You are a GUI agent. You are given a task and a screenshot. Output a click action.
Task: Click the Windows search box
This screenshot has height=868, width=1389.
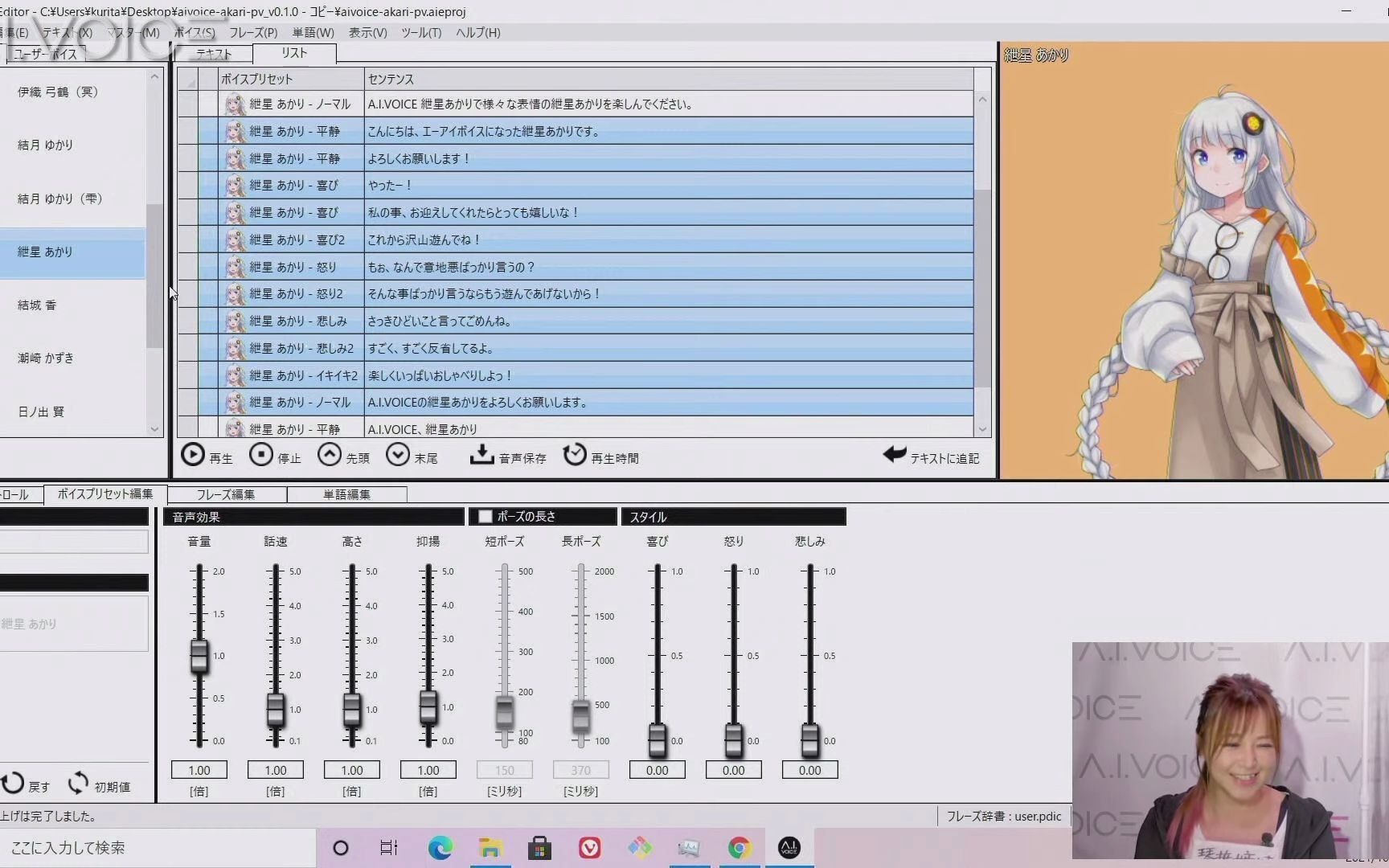click(158, 848)
